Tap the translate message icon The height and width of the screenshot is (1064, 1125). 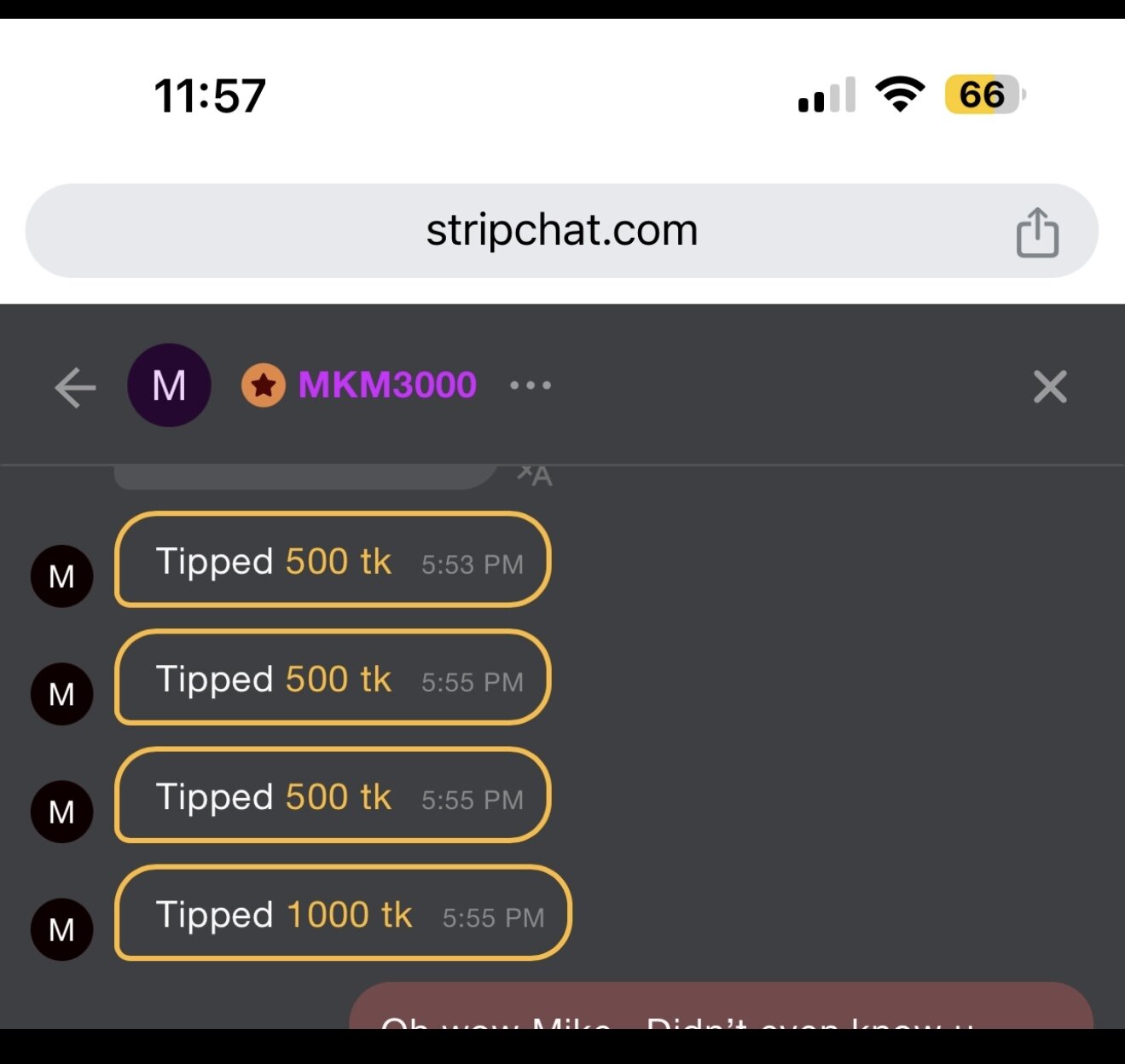(535, 476)
